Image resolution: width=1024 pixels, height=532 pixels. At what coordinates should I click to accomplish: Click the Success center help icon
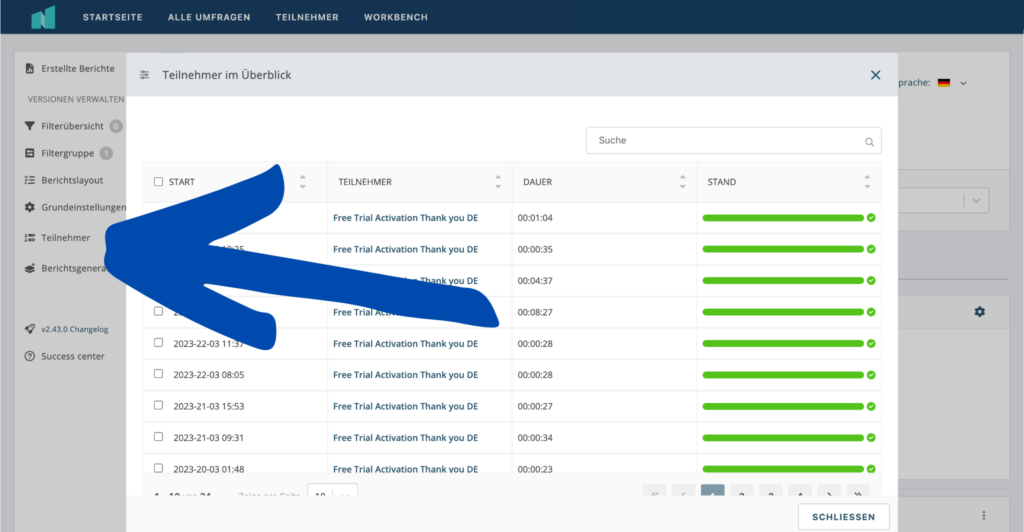(x=30, y=356)
